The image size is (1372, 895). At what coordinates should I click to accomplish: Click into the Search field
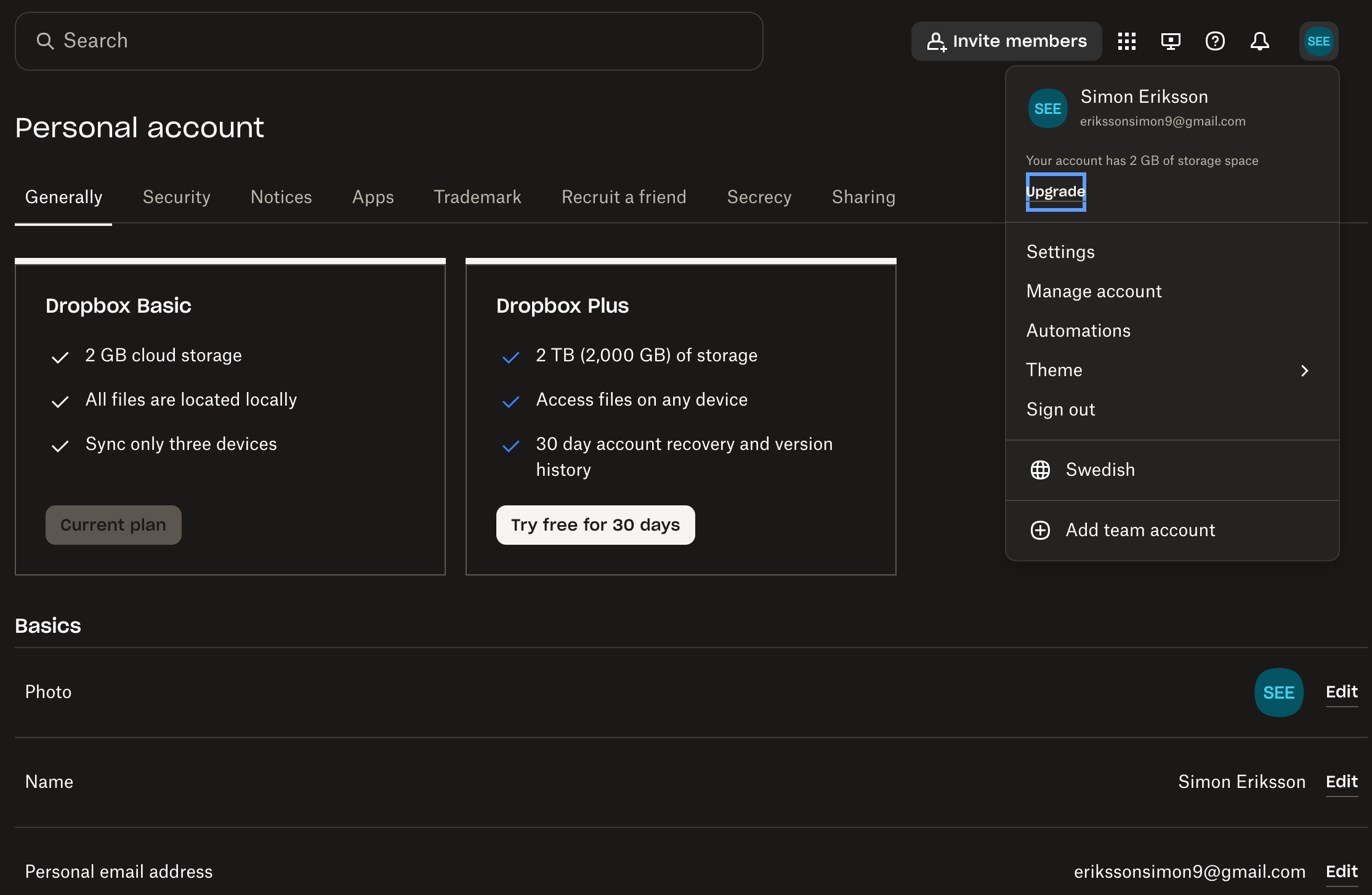coord(388,41)
